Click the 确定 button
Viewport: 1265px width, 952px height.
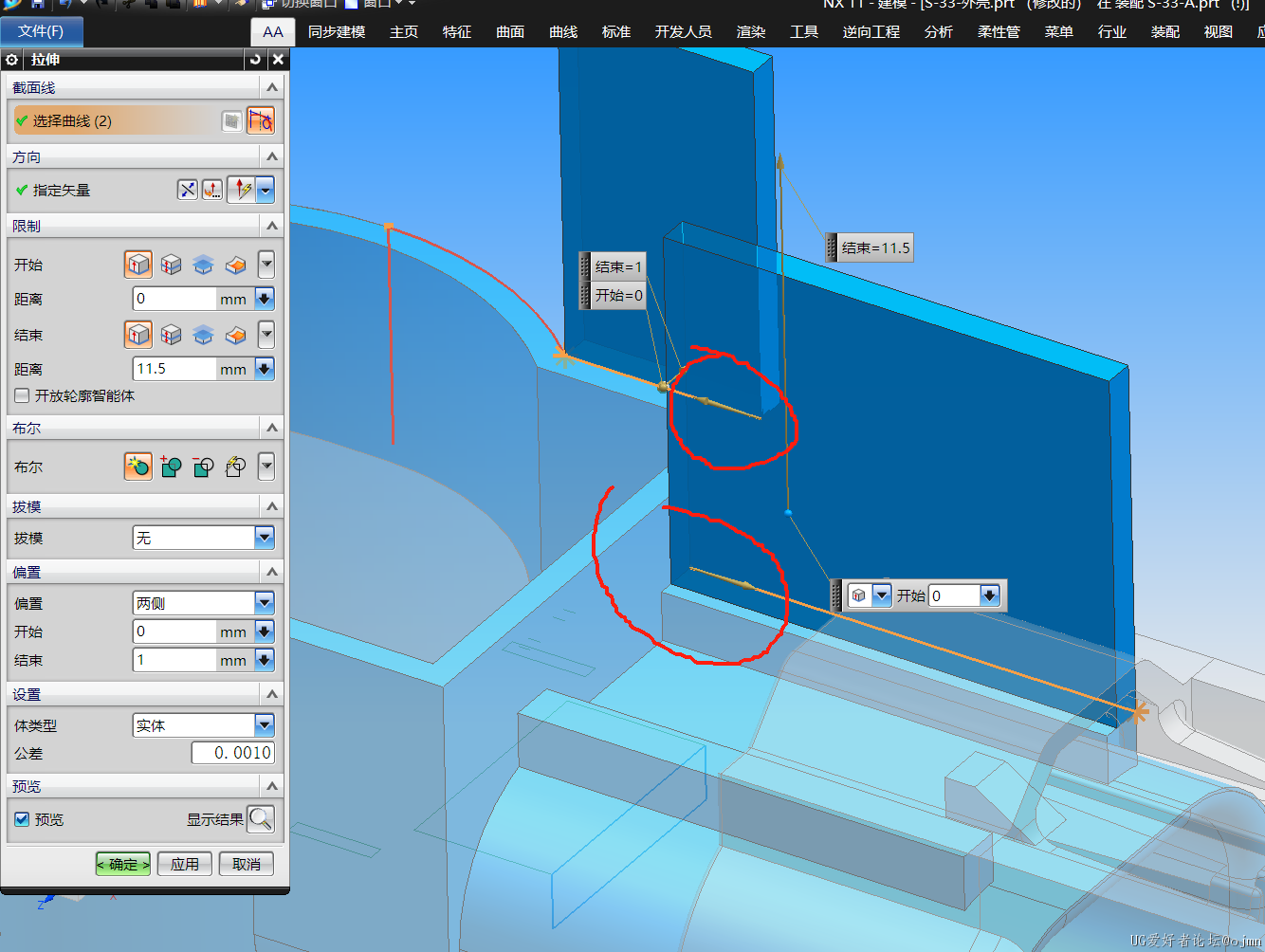pos(123,864)
